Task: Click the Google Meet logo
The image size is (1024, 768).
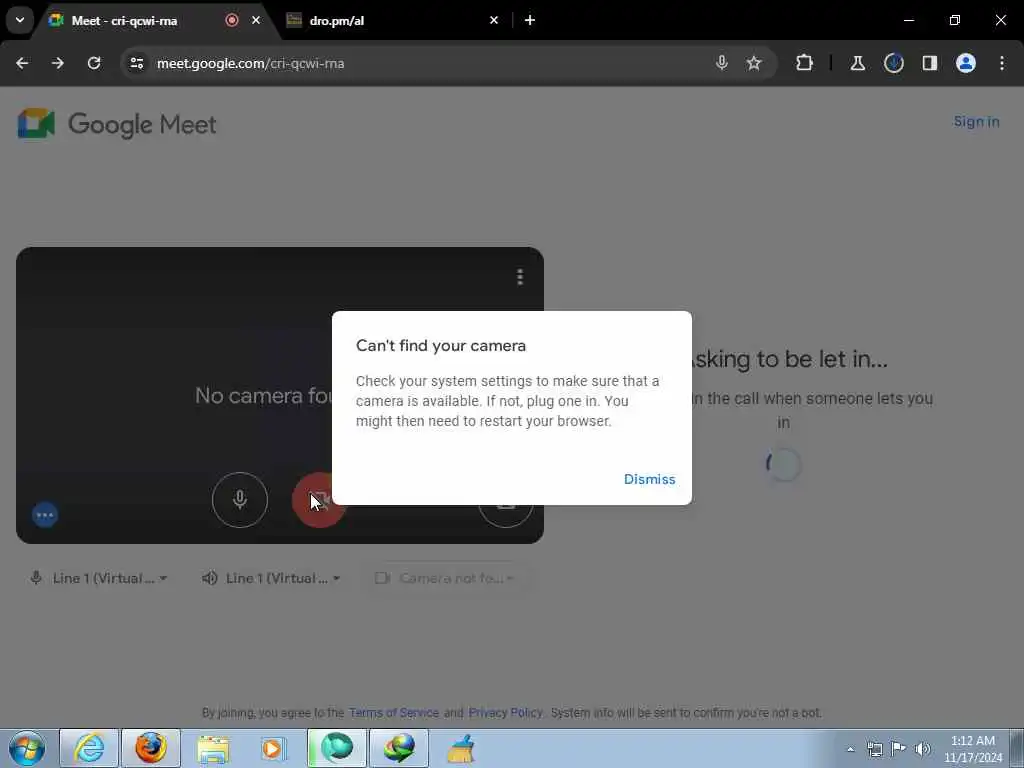Action: click(117, 124)
